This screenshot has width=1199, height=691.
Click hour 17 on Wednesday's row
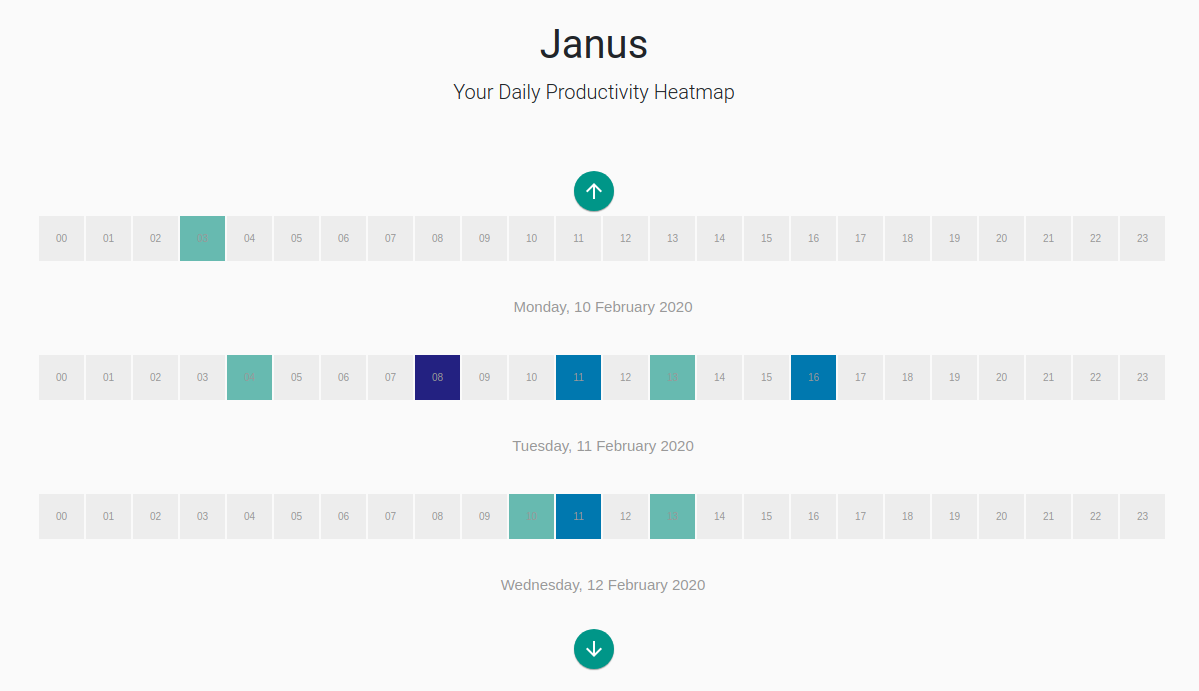click(x=860, y=516)
